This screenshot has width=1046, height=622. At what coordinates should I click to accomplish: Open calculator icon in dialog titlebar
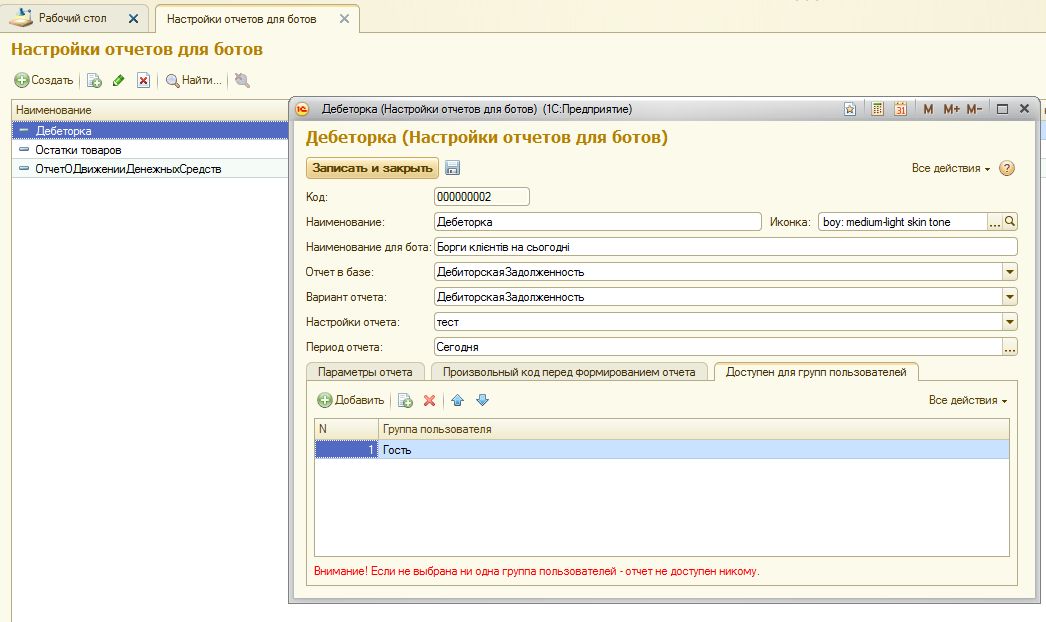pyautogui.click(x=878, y=109)
